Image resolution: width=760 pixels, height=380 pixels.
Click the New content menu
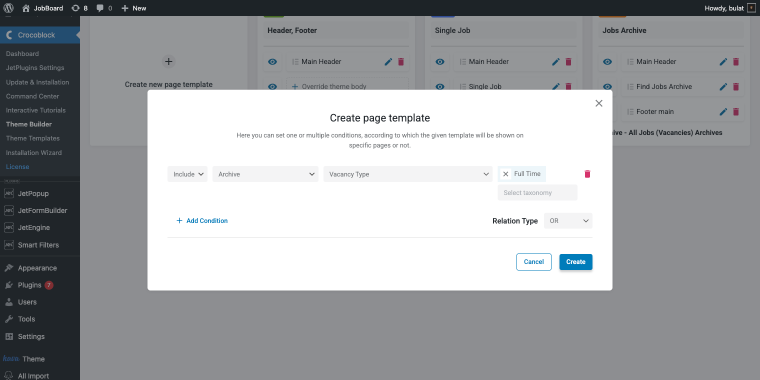(134, 8)
